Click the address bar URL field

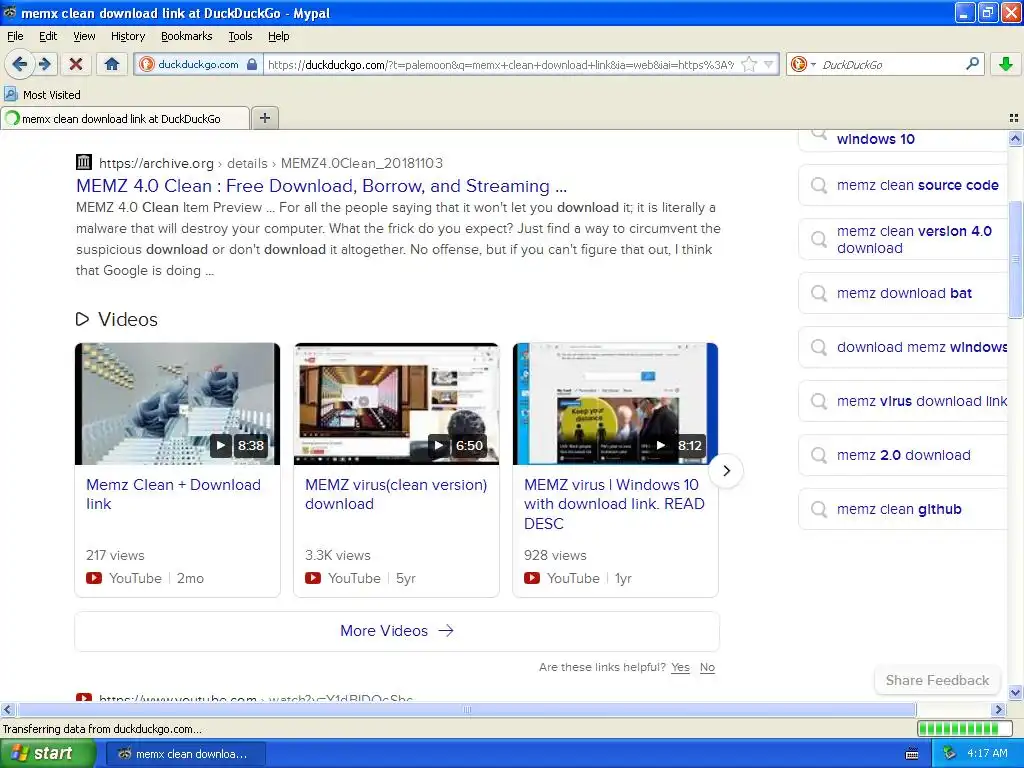pyautogui.click(x=500, y=65)
